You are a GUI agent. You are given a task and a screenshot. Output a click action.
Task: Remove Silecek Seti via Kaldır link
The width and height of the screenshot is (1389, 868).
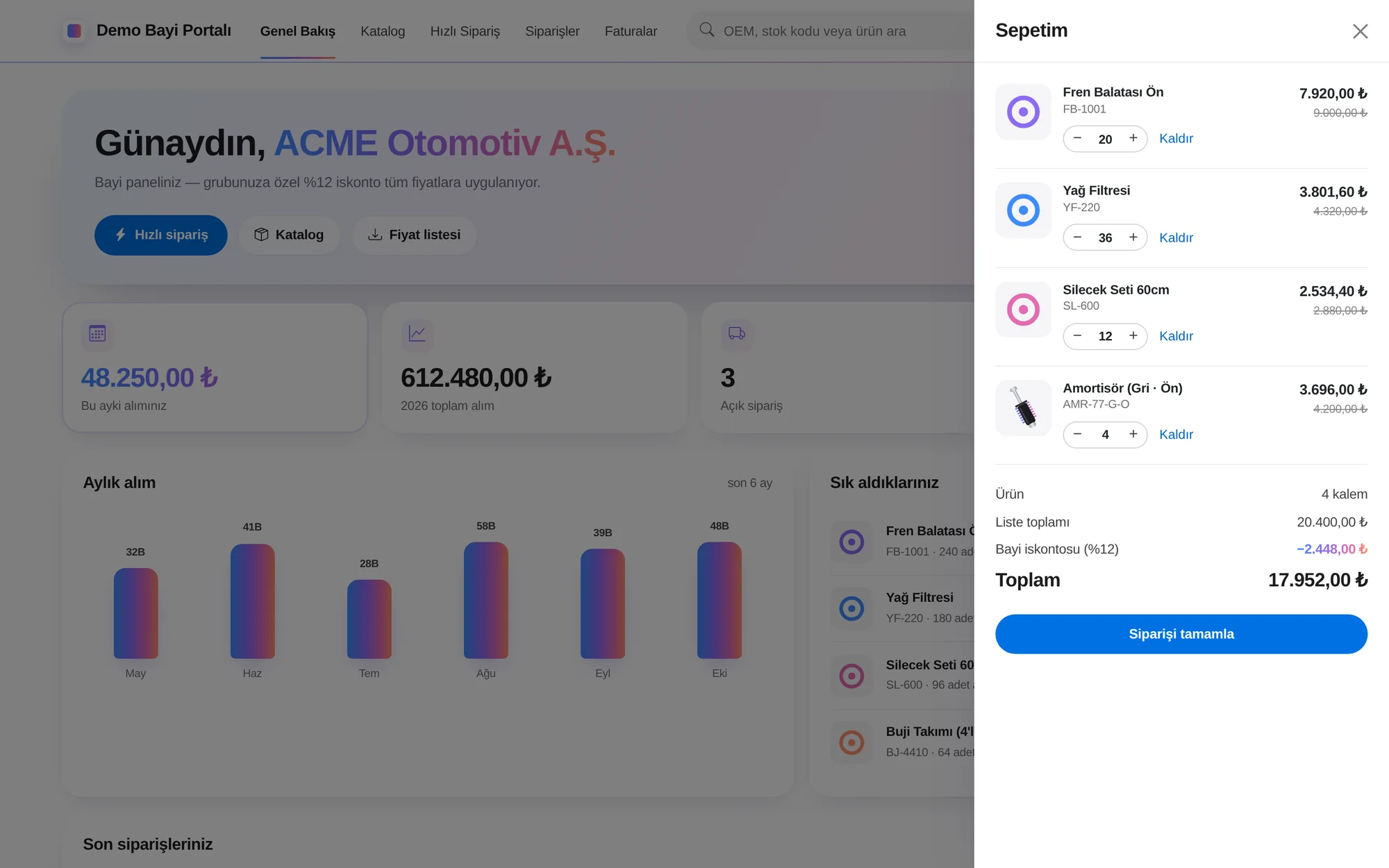pos(1176,336)
